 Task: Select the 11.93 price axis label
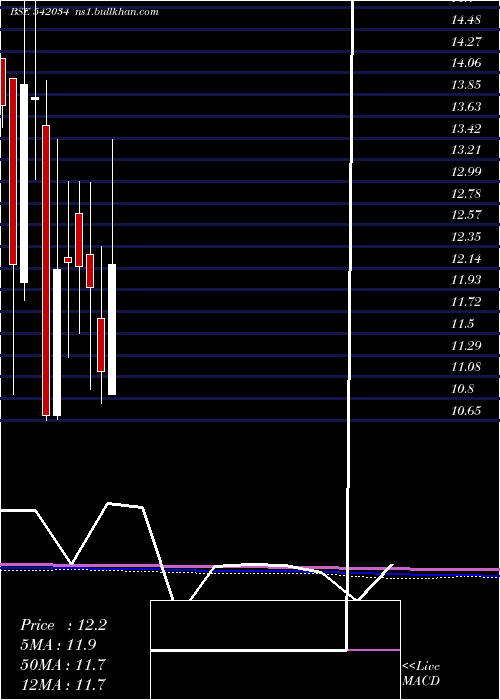pos(466,280)
